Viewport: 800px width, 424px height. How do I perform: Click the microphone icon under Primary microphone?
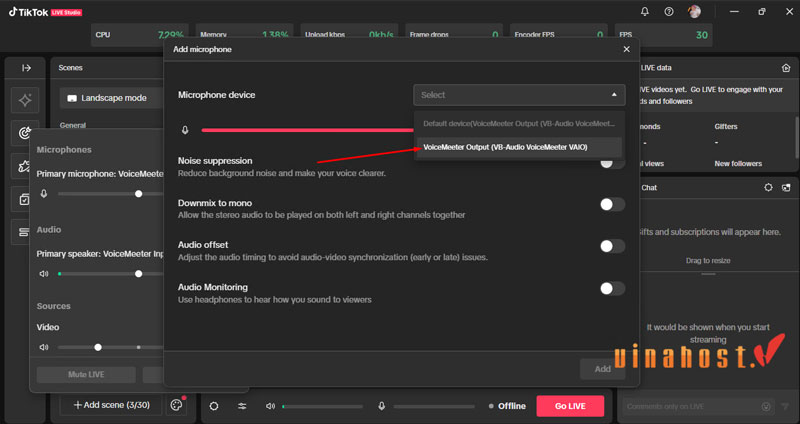coord(44,194)
